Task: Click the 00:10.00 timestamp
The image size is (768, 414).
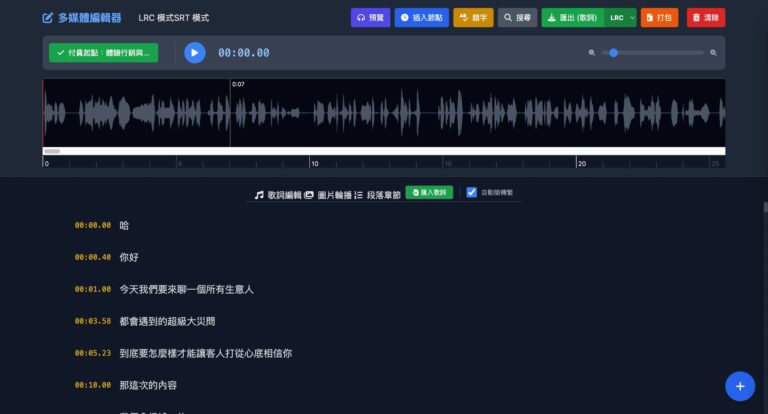Action: pyautogui.click(x=93, y=385)
